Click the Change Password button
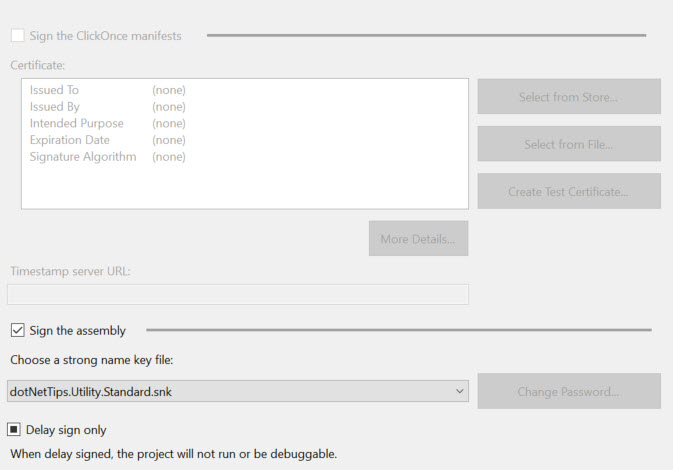673x470 pixels. (x=568, y=391)
